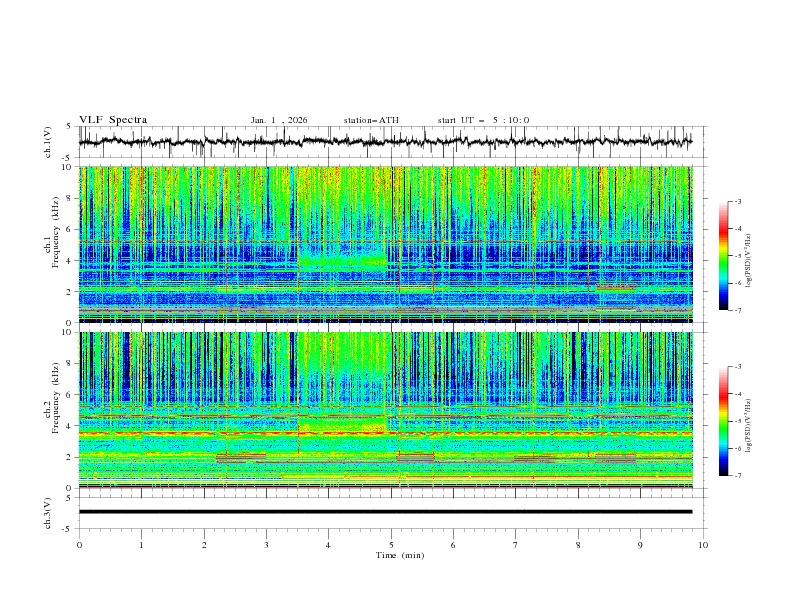This screenshot has height=612, width=792.
Task: Click the 'station=ATH' label
Action: click(x=371, y=120)
